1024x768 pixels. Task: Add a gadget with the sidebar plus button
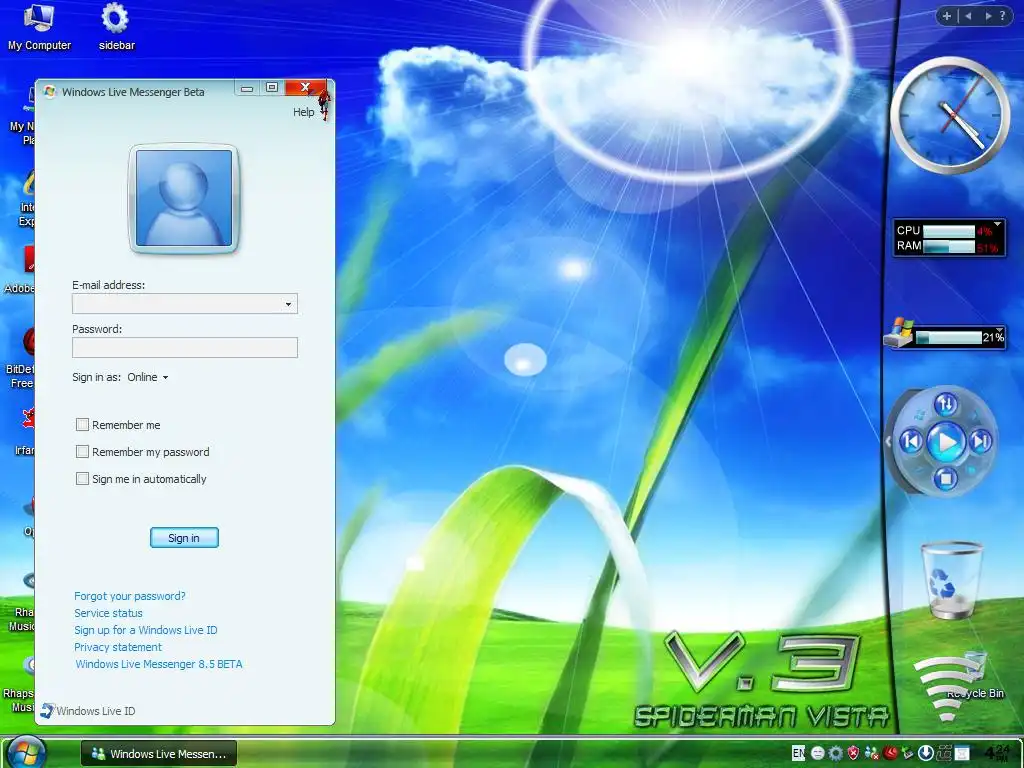(946, 16)
